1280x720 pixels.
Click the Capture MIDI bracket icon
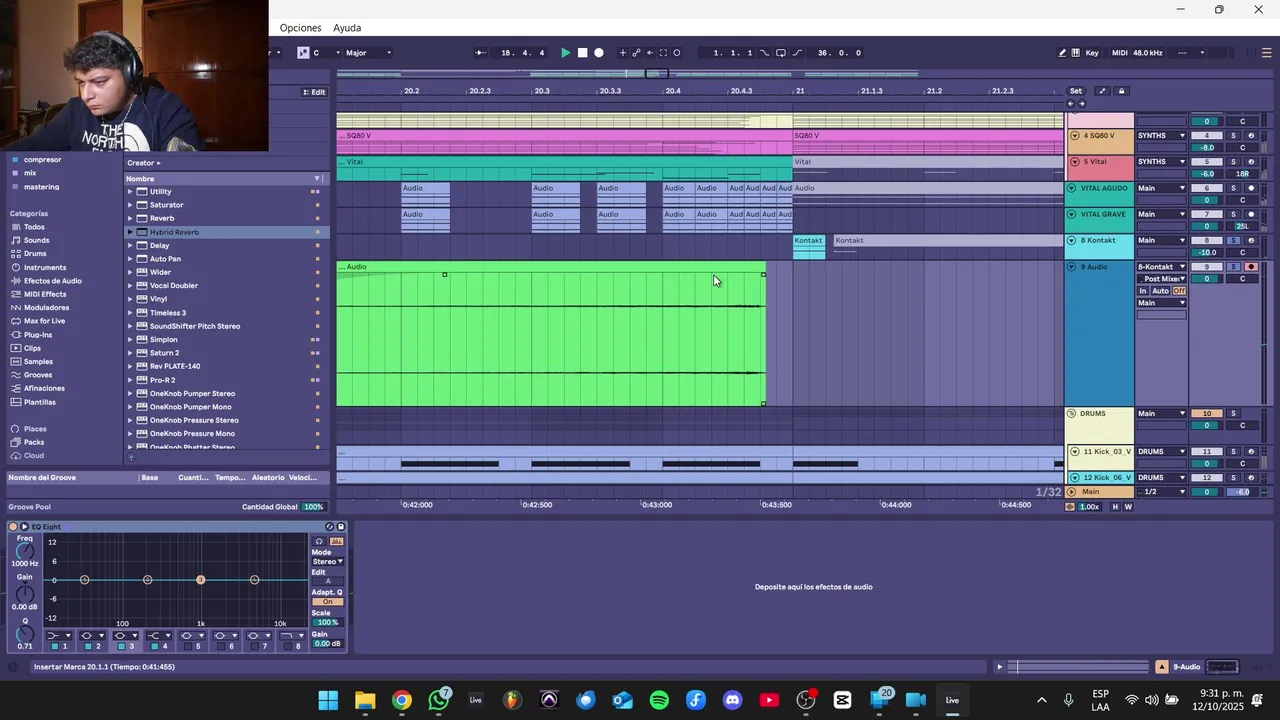pyautogui.click(x=663, y=53)
